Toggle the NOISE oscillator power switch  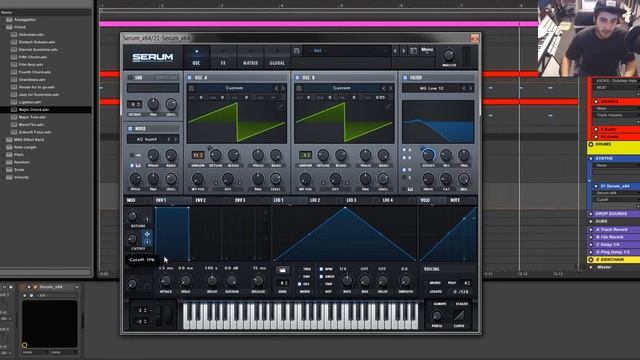(x=130, y=128)
